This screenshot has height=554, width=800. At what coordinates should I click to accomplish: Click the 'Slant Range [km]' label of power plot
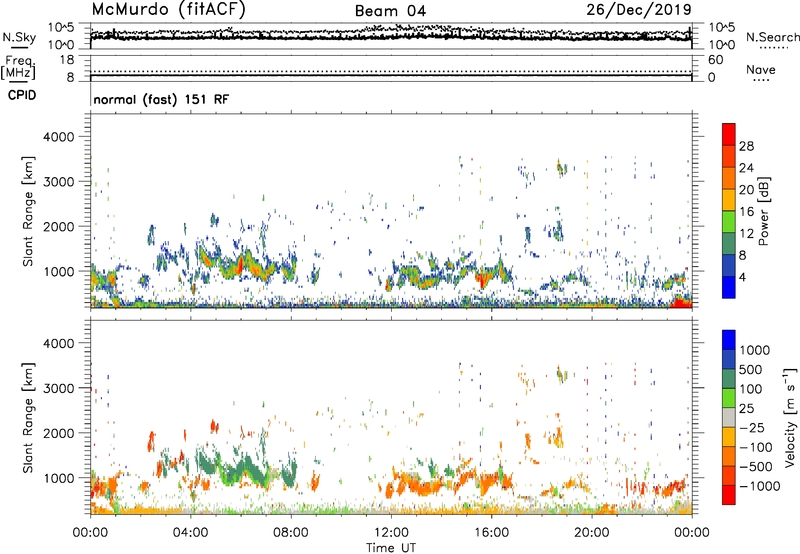[28, 211]
